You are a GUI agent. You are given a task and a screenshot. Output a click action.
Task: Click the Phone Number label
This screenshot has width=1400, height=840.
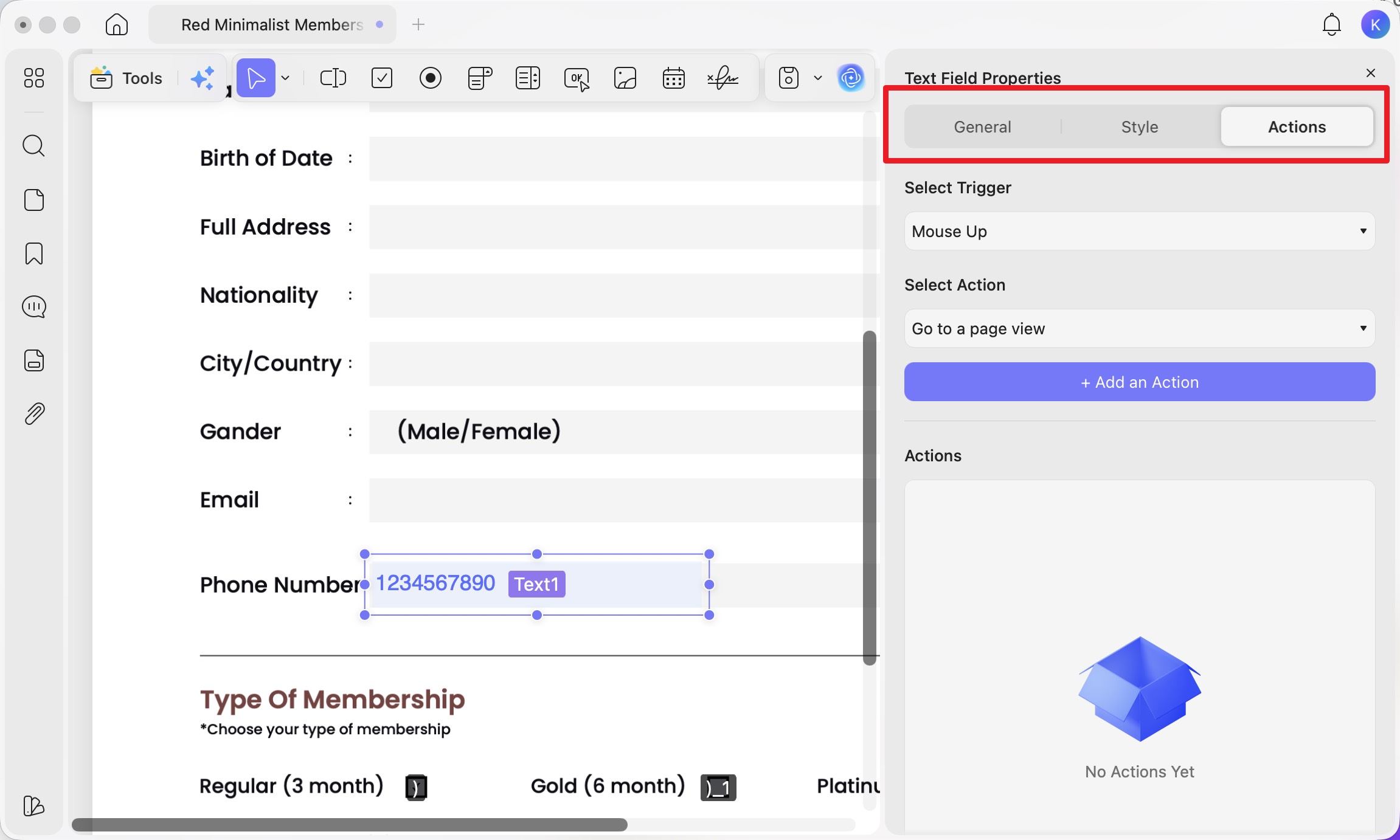(280, 585)
